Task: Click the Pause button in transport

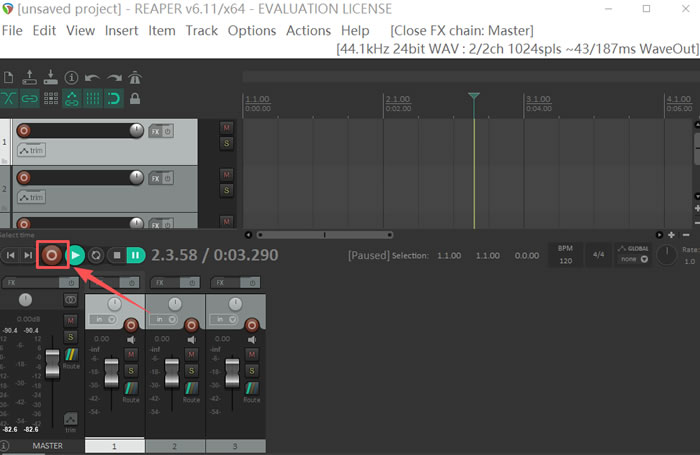Action: coord(136,255)
